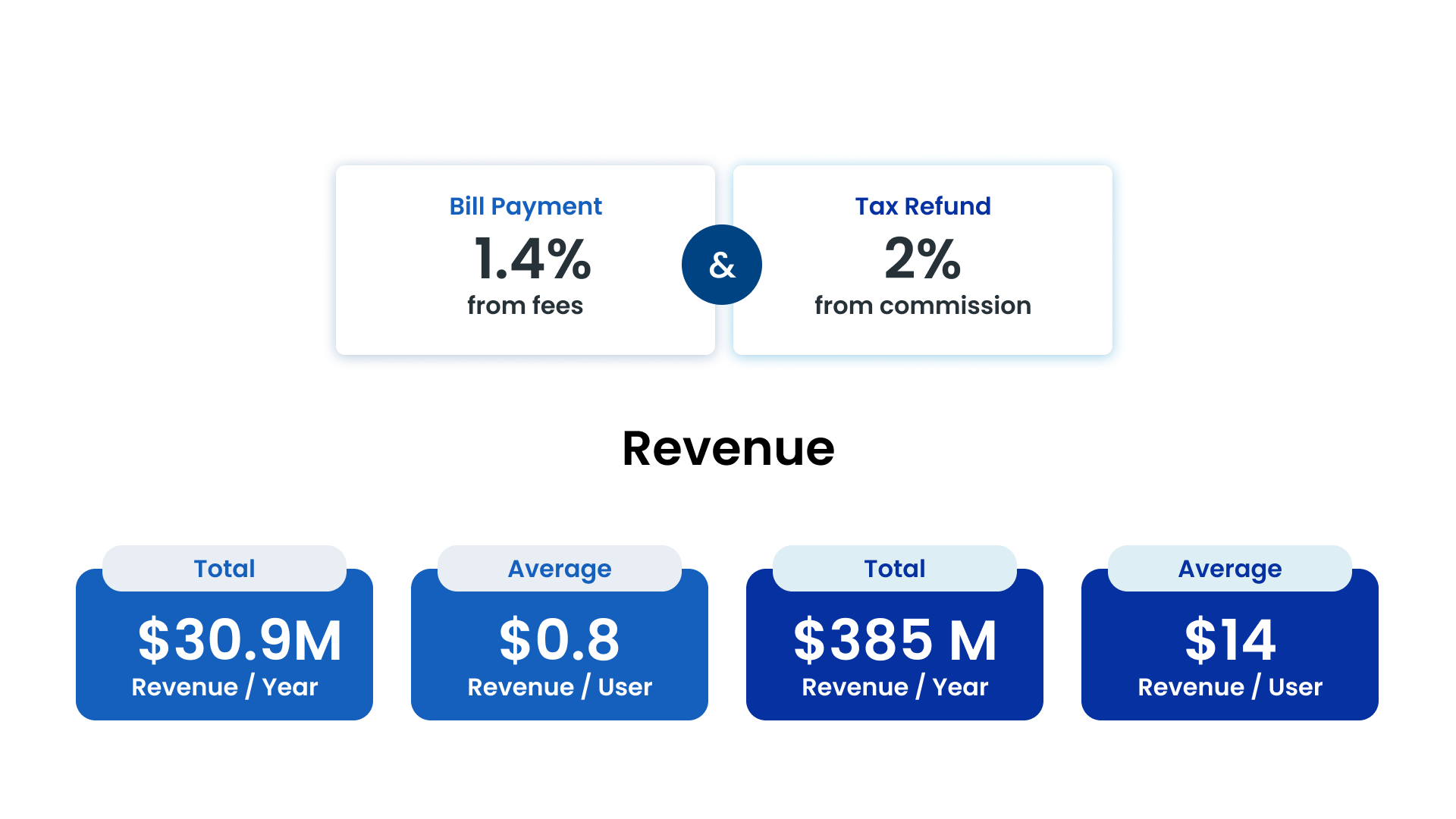The image size is (1456, 819).
Task: Click the 'from fees' text
Action: [525, 306]
